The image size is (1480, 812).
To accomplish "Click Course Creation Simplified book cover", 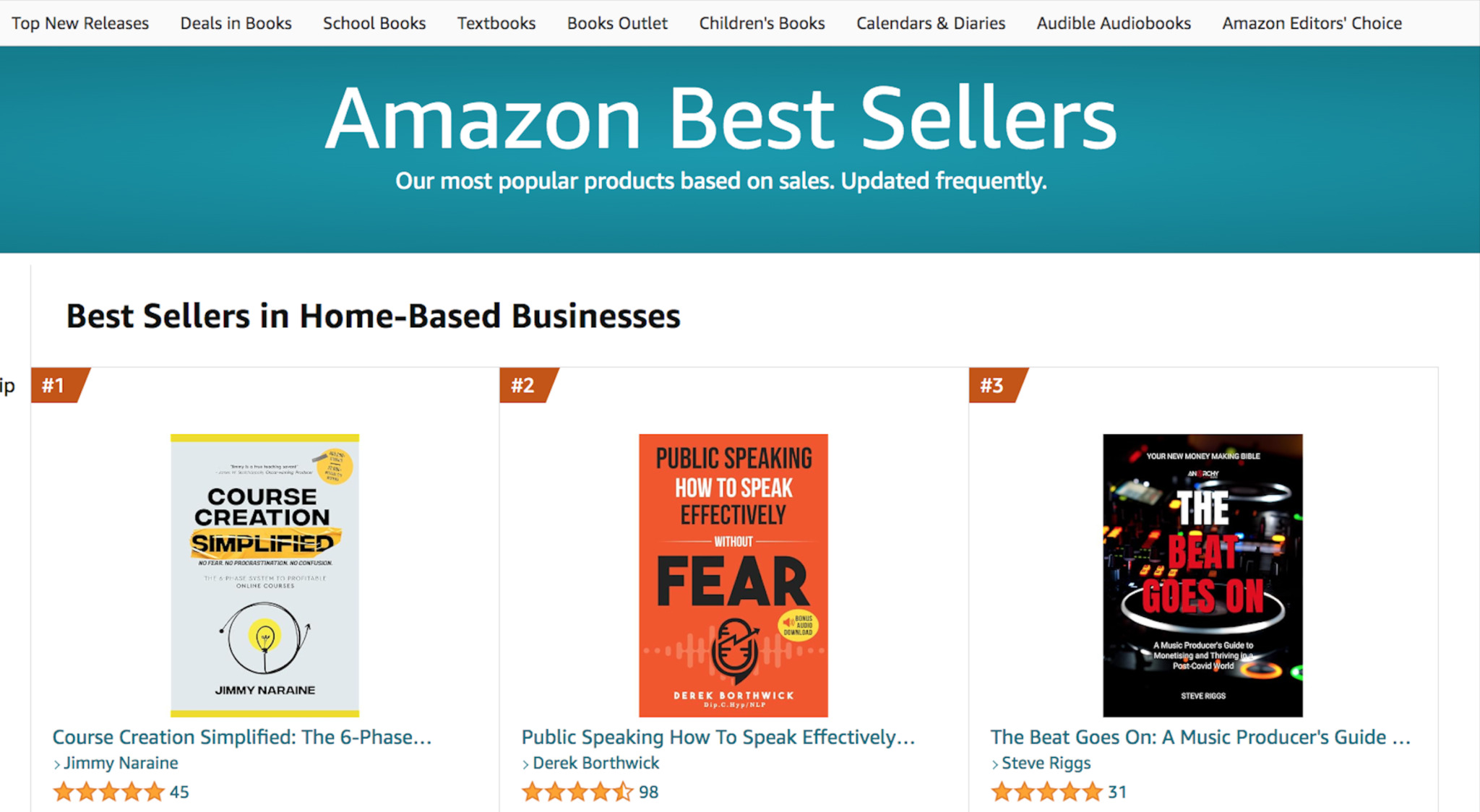I will click(x=264, y=575).
